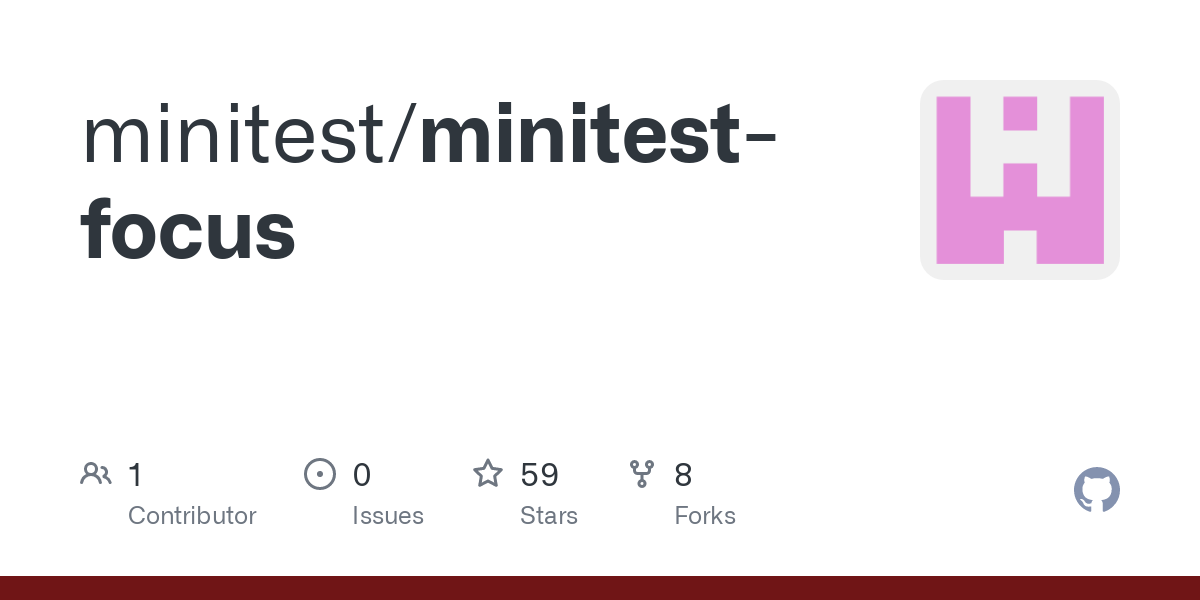This screenshot has width=1200, height=600.
Task: Open the minitest-focus repository title
Action: [x=430, y=185]
